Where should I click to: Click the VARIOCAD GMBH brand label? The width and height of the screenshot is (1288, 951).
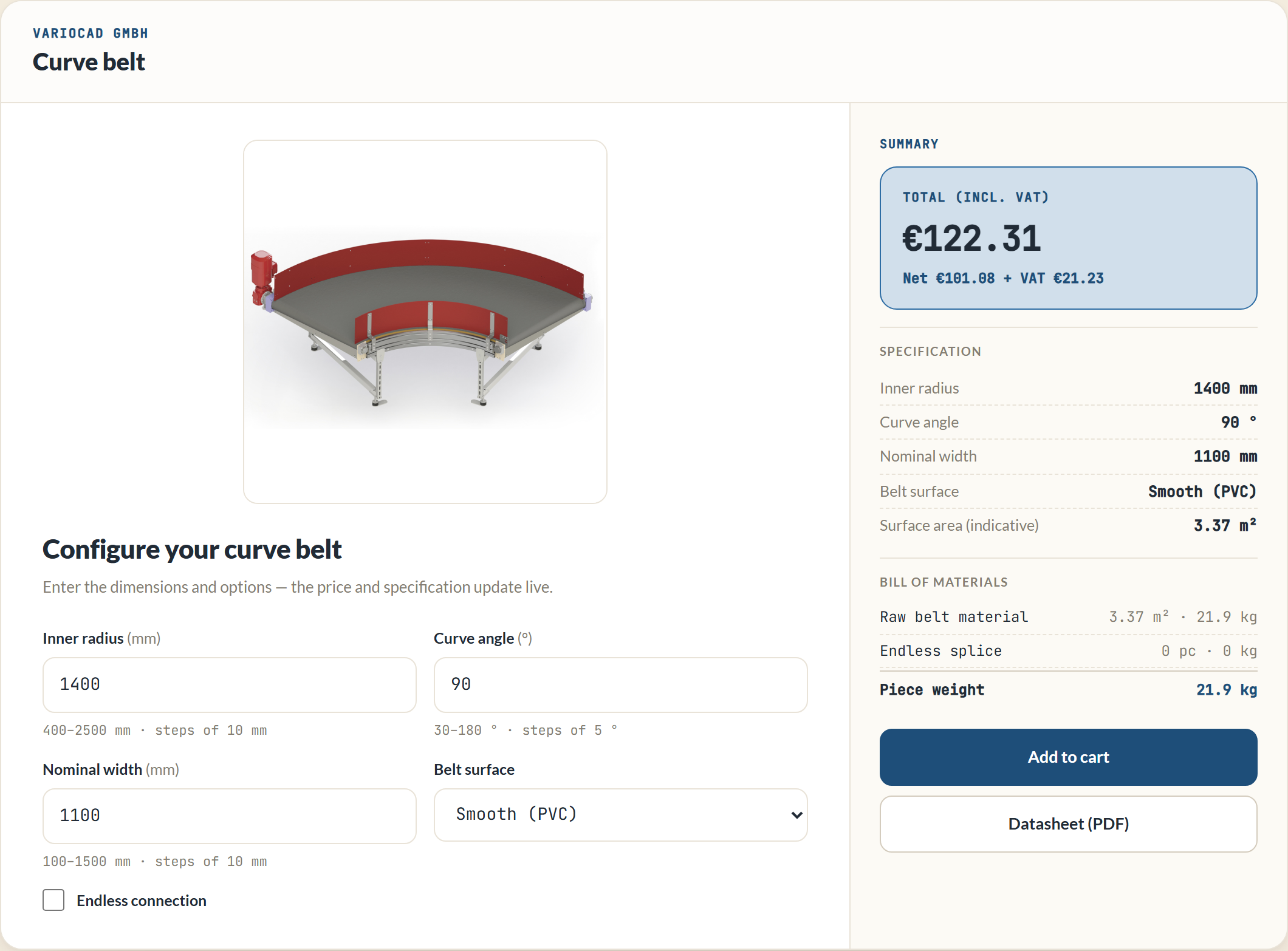coord(91,33)
